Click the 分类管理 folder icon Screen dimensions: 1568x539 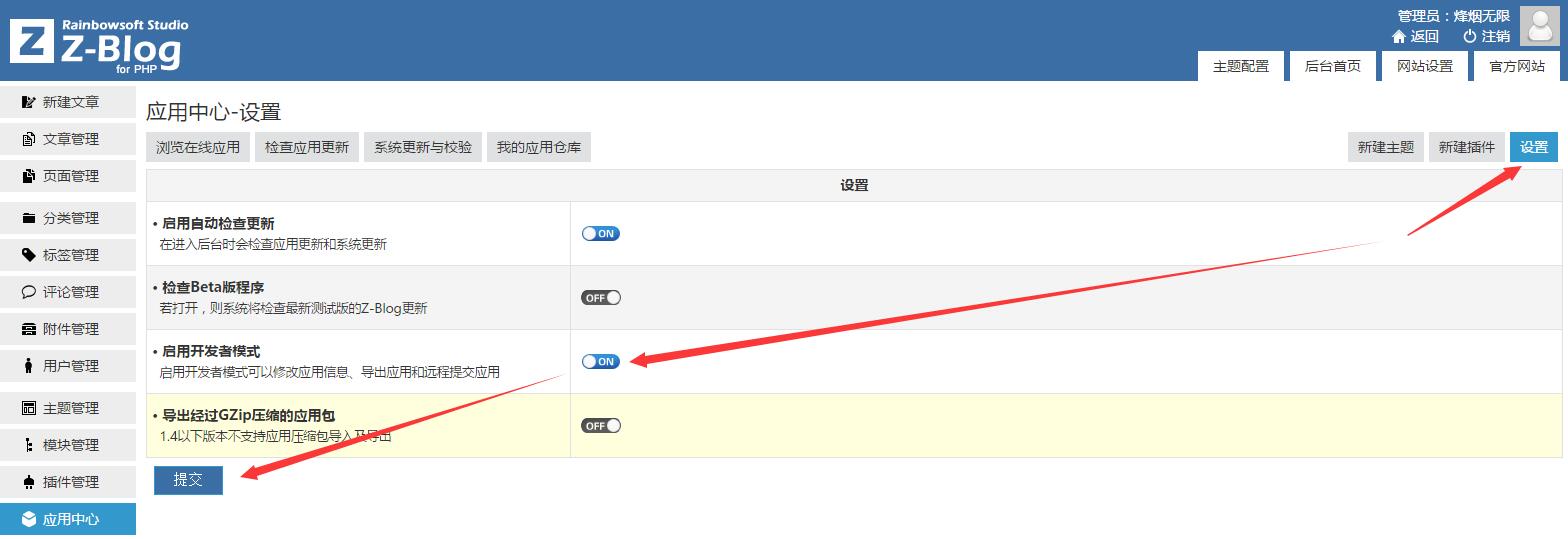tap(29, 218)
